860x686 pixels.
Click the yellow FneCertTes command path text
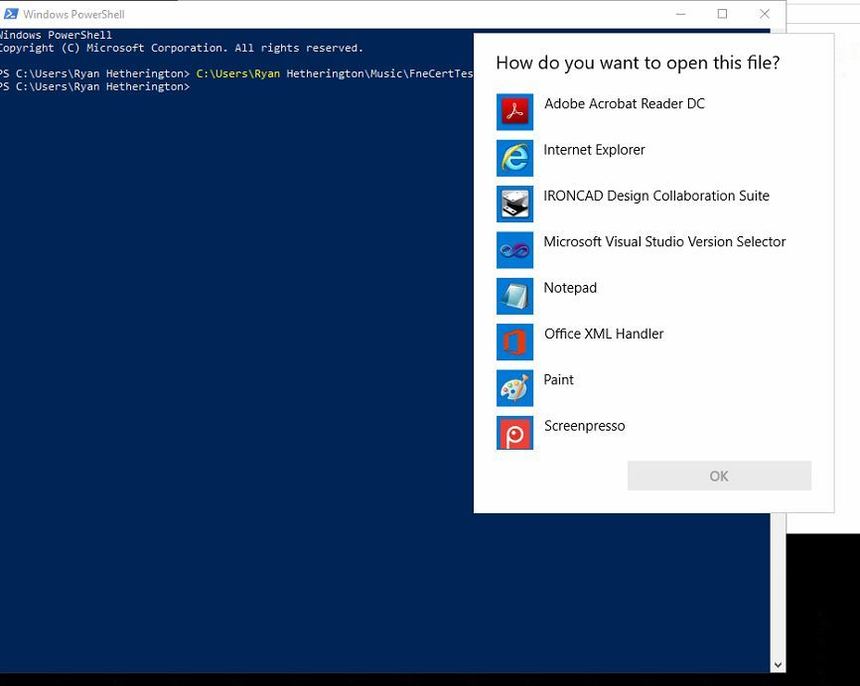335,73
